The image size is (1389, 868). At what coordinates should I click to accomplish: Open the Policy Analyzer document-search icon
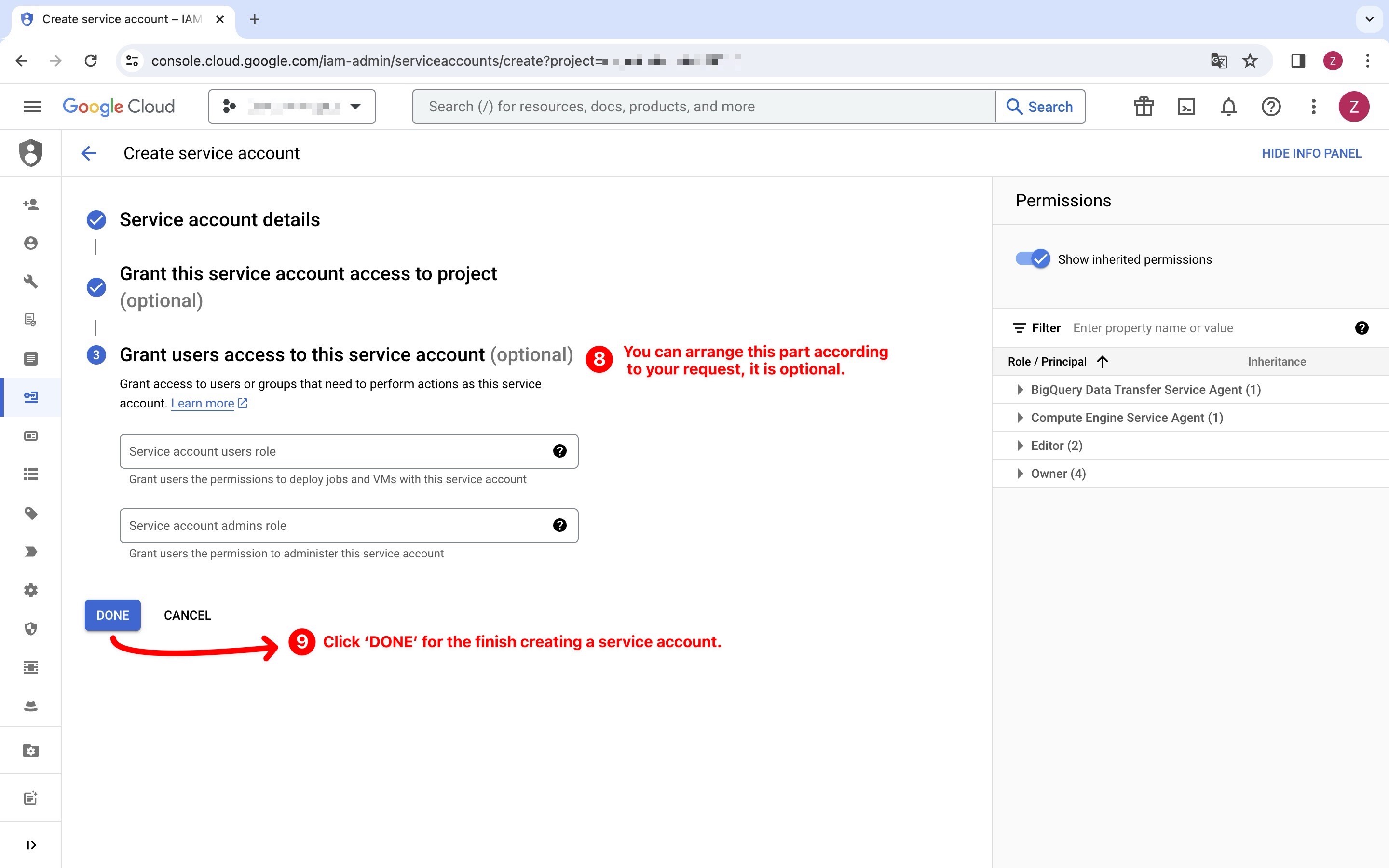tap(30, 320)
